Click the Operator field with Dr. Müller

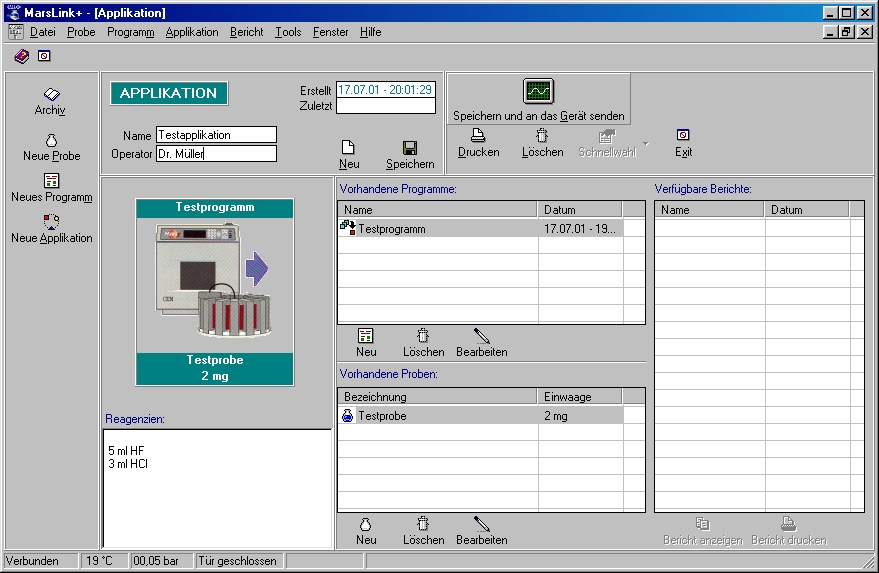[x=215, y=154]
